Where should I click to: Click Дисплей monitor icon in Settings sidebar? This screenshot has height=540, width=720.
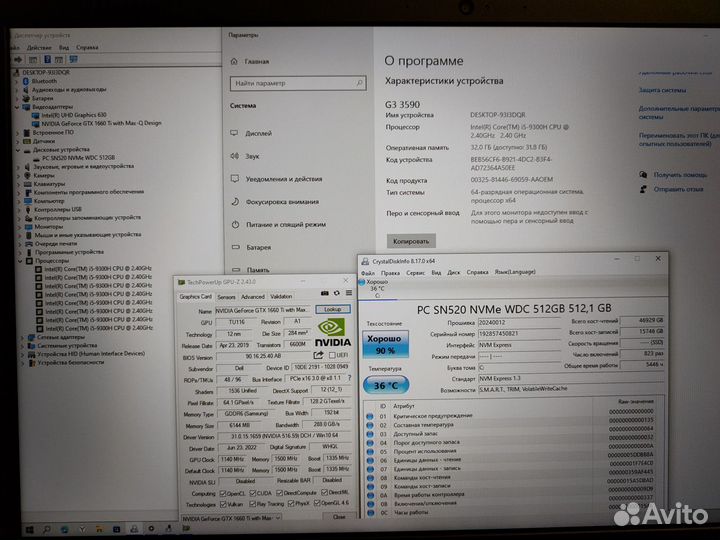coord(234,133)
